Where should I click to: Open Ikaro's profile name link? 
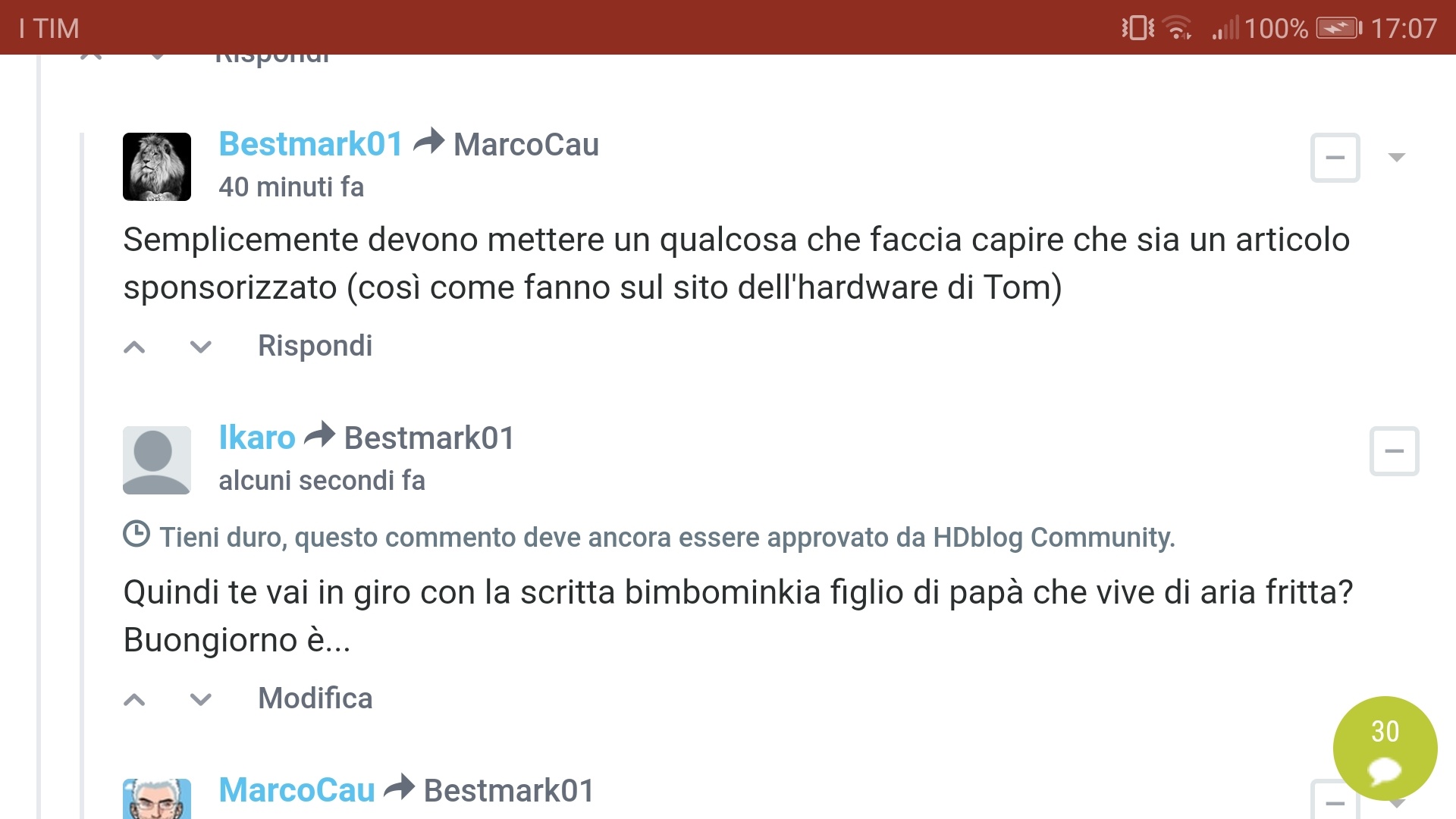[256, 438]
